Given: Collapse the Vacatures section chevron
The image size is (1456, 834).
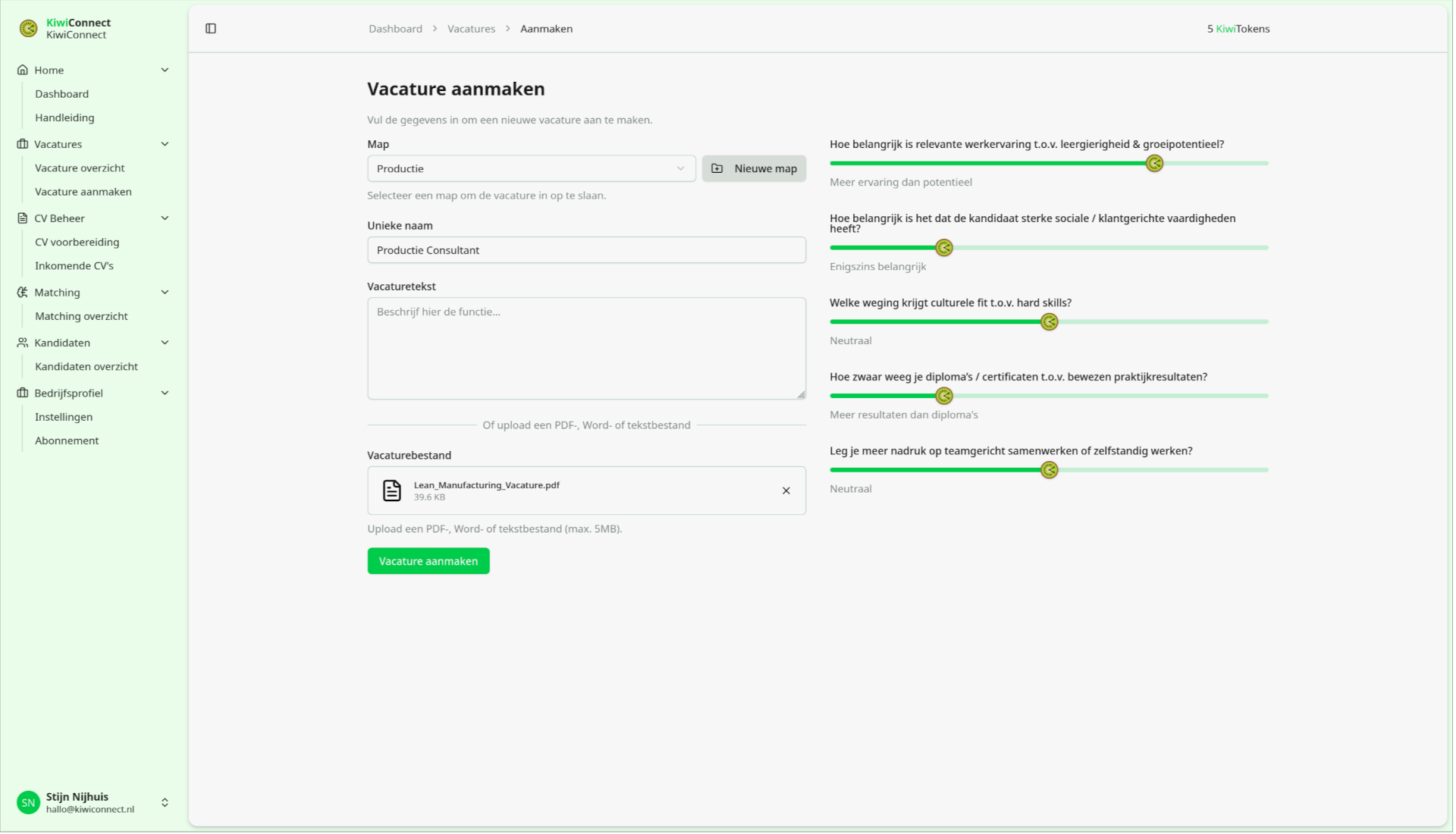Looking at the screenshot, I should 165,144.
